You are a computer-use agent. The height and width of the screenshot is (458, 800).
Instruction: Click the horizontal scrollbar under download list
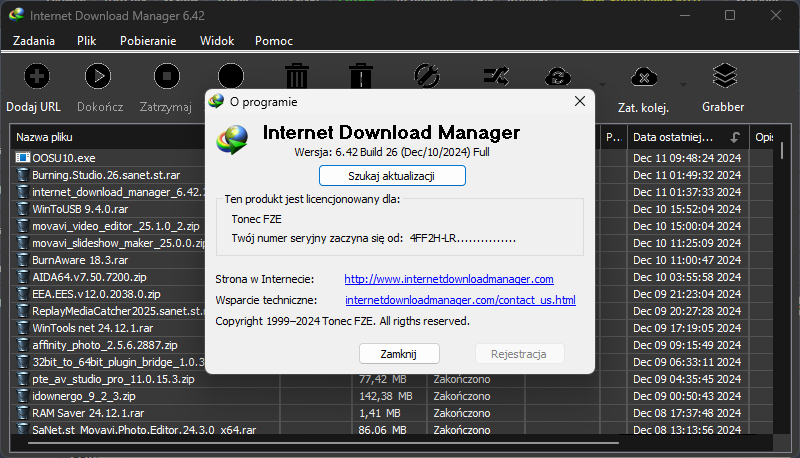click(x=323, y=443)
